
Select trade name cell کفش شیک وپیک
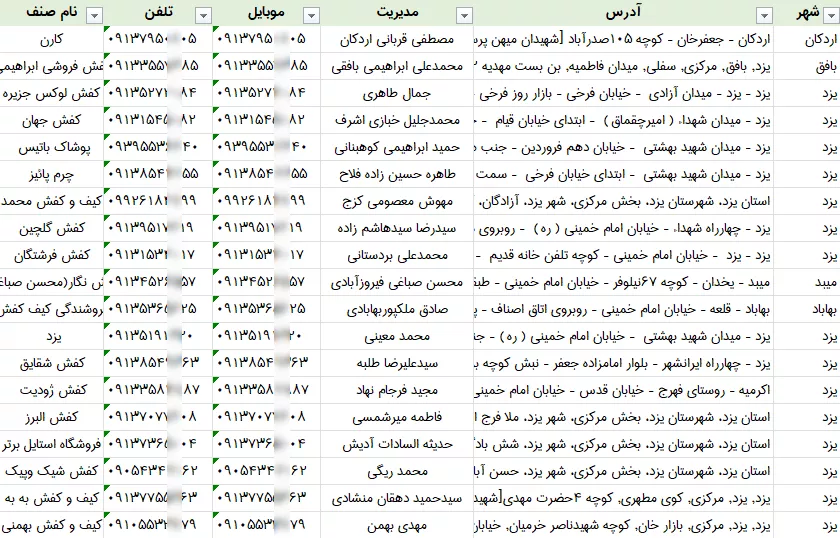51,471
